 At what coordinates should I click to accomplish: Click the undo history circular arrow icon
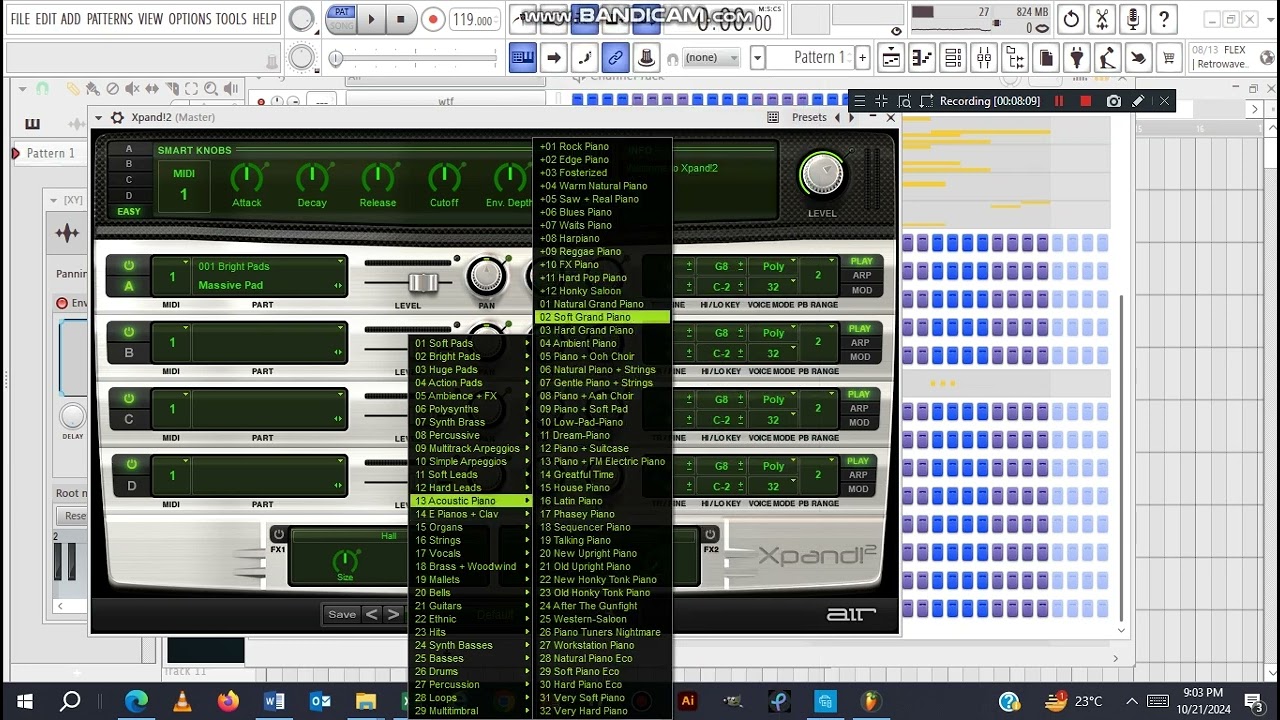pos(1071,19)
